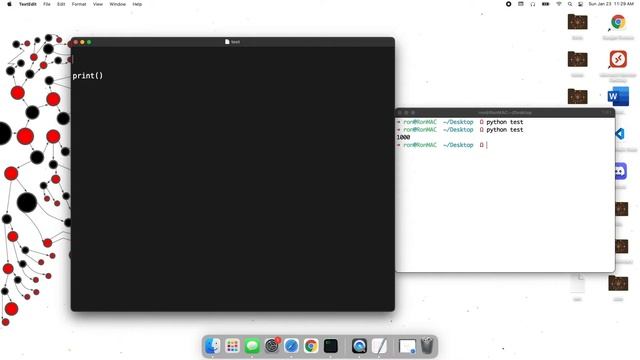640x360 pixels.
Task: Open Finder from the Dock
Action: pos(213,346)
